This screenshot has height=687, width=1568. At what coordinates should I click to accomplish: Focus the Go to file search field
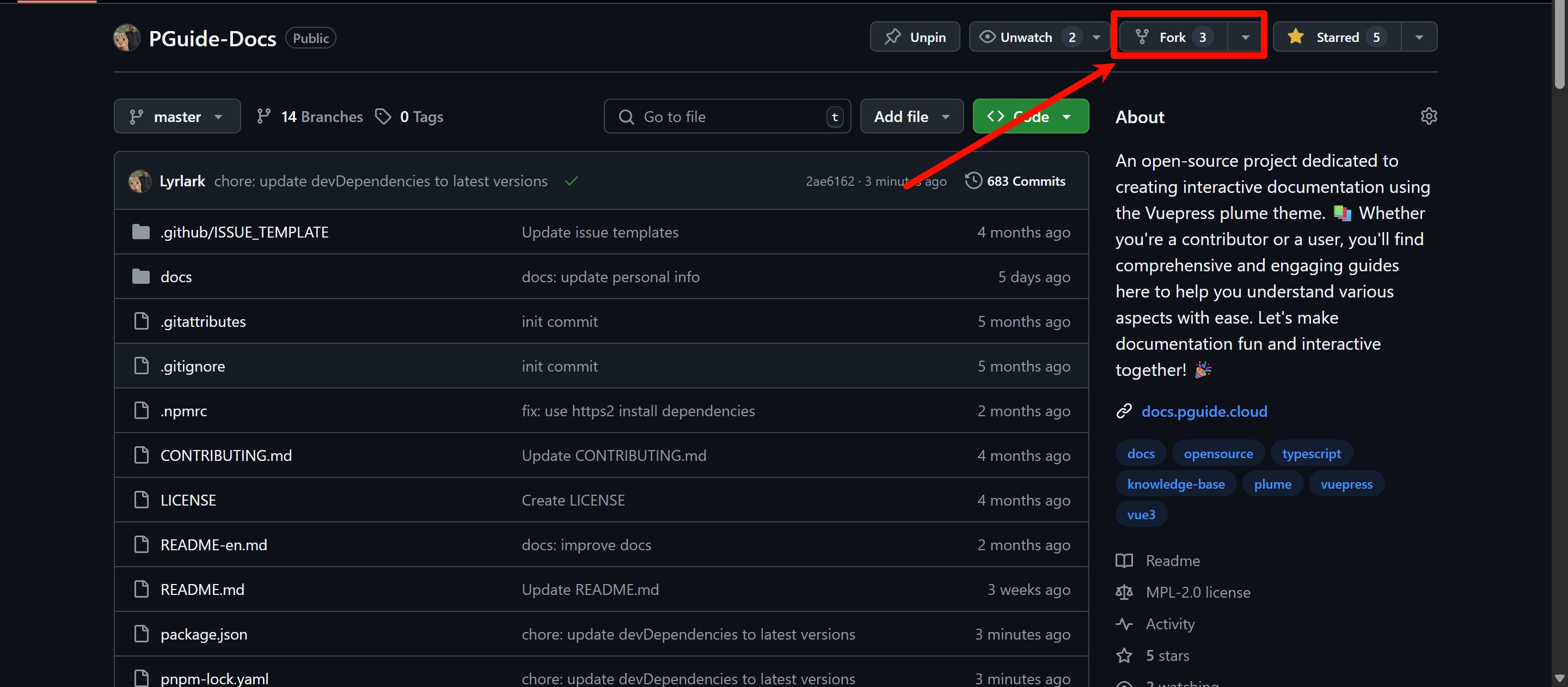coord(727,117)
